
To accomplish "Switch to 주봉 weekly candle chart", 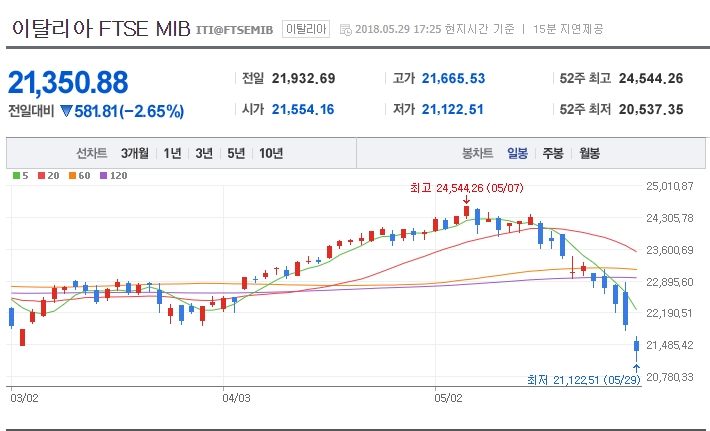I will [552, 153].
